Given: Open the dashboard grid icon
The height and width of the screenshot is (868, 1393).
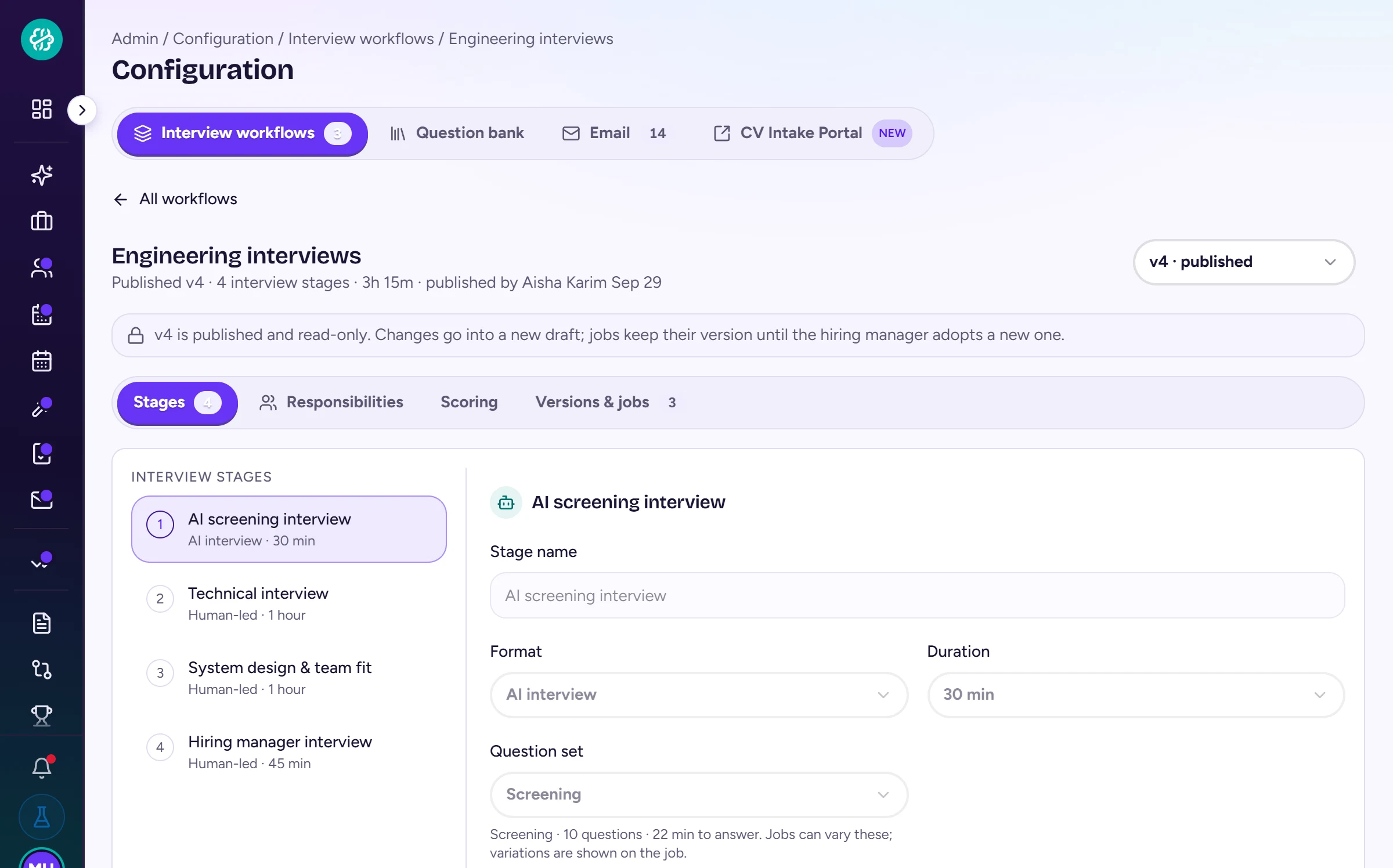Looking at the screenshot, I should [x=42, y=109].
